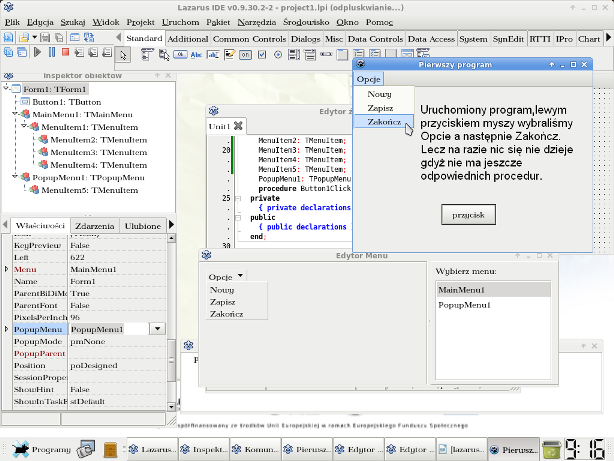Click the Step into debugger icon
Screen dimensions: 614x461
click(x=79, y=52)
